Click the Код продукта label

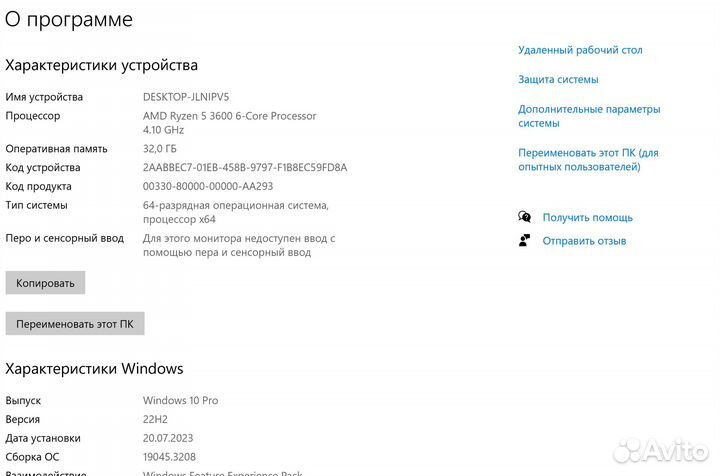pos(38,186)
